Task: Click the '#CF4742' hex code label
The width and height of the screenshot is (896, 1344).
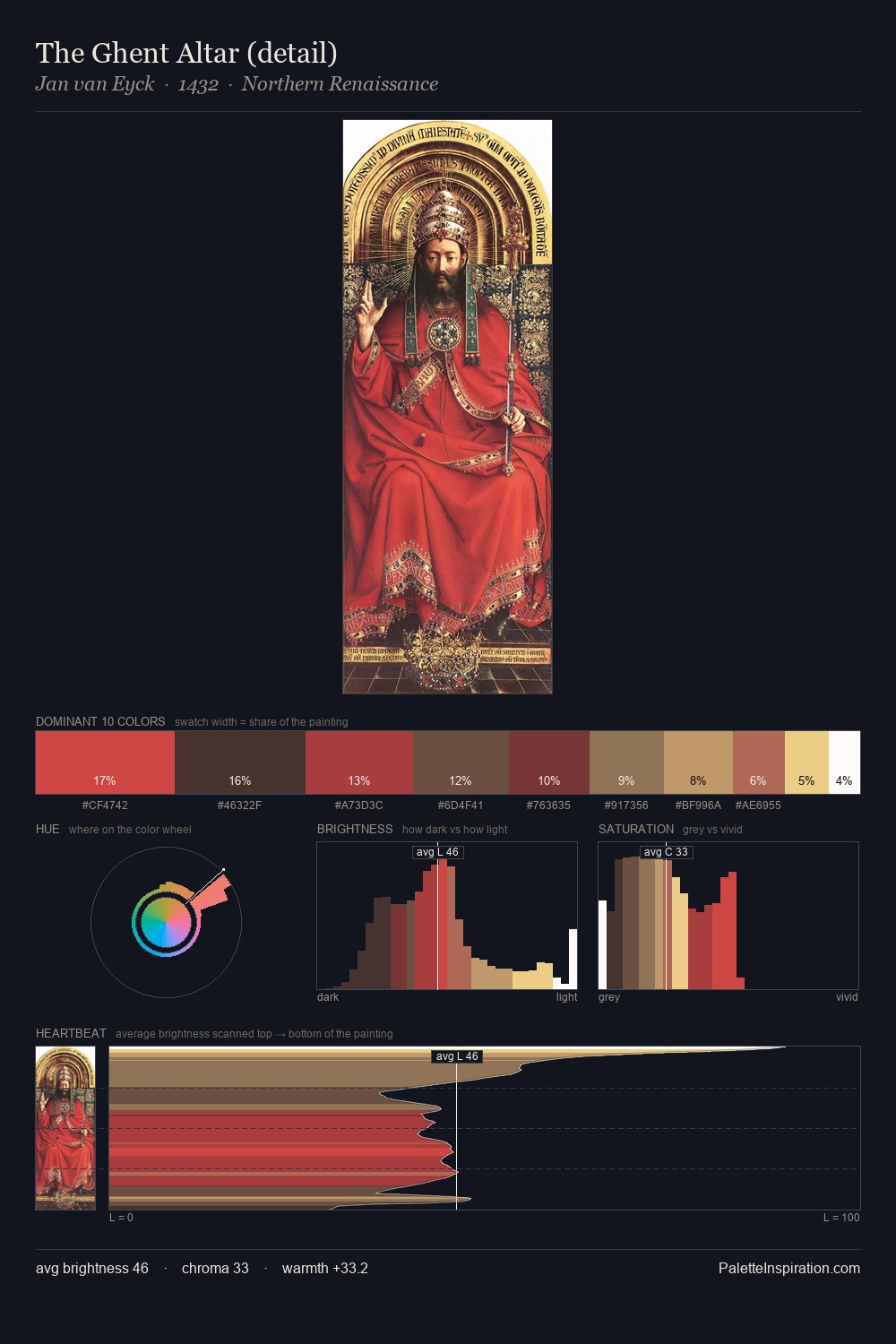Action: 105,806
